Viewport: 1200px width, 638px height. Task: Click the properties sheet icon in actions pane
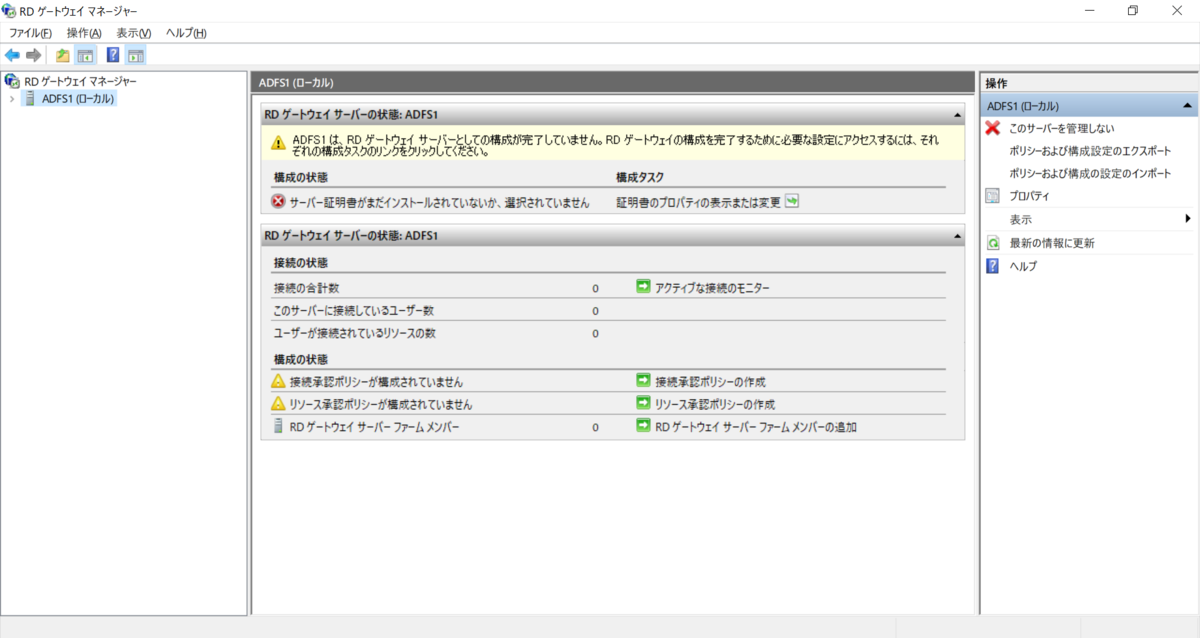(x=993, y=196)
